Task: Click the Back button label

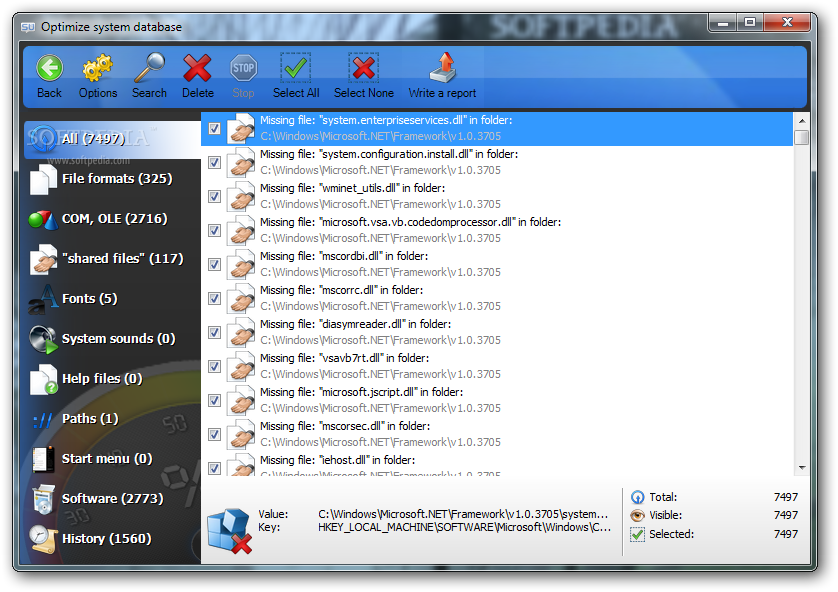Action: [49, 93]
